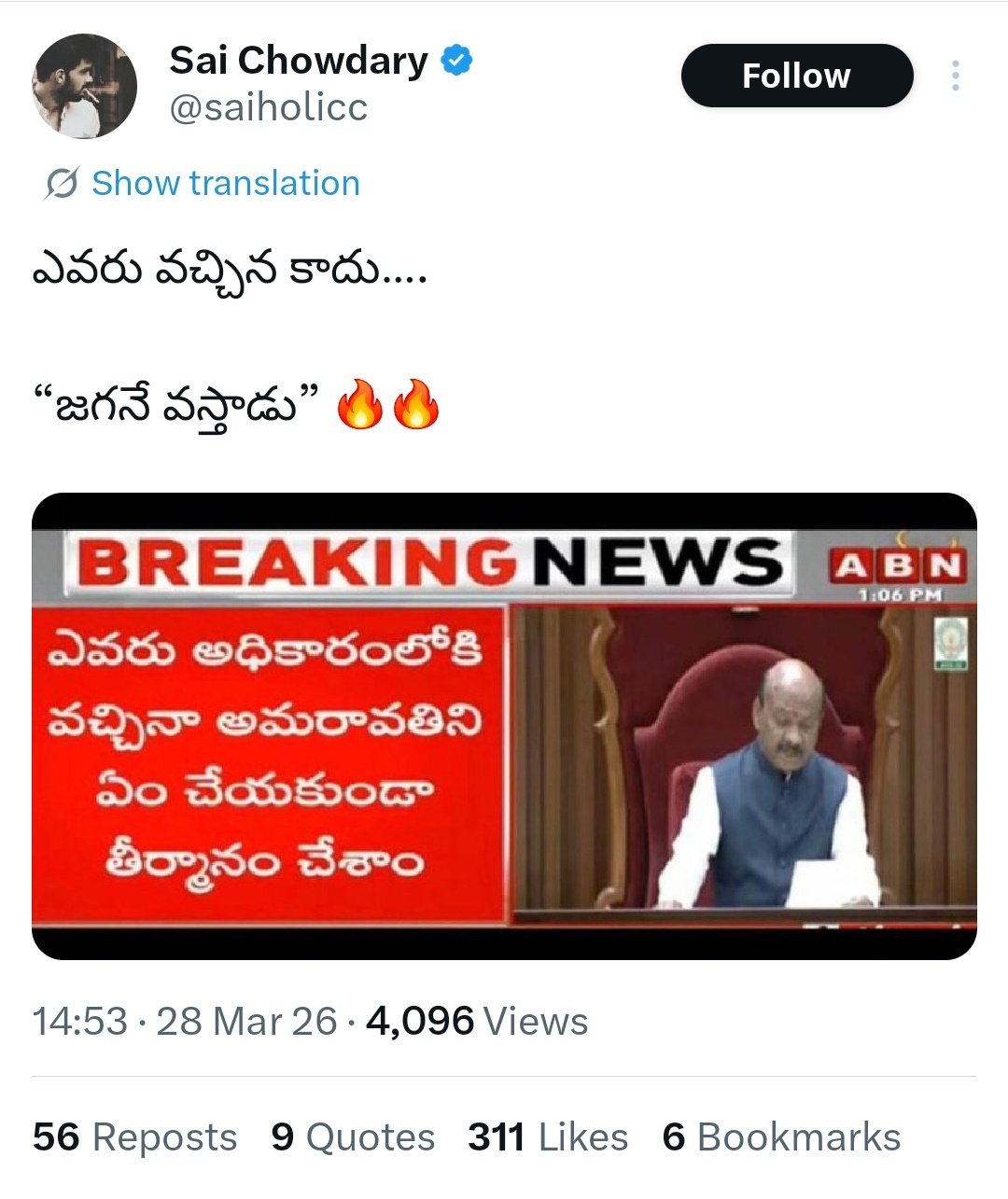Open Sai Chowdary's profile picture
The width and height of the screenshot is (1008, 1199).
coord(85,88)
